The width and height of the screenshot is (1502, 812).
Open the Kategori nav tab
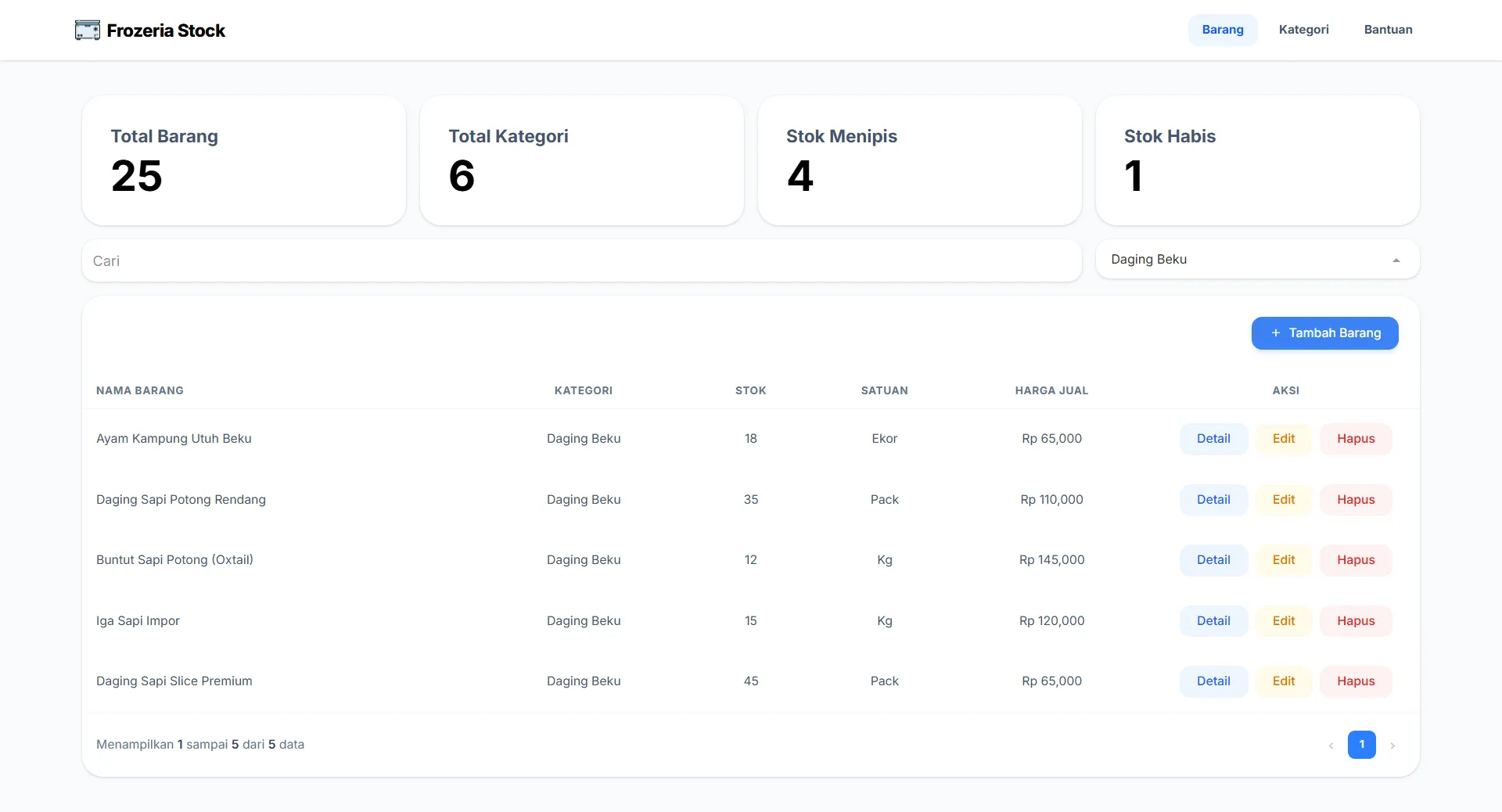[1303, 30]
